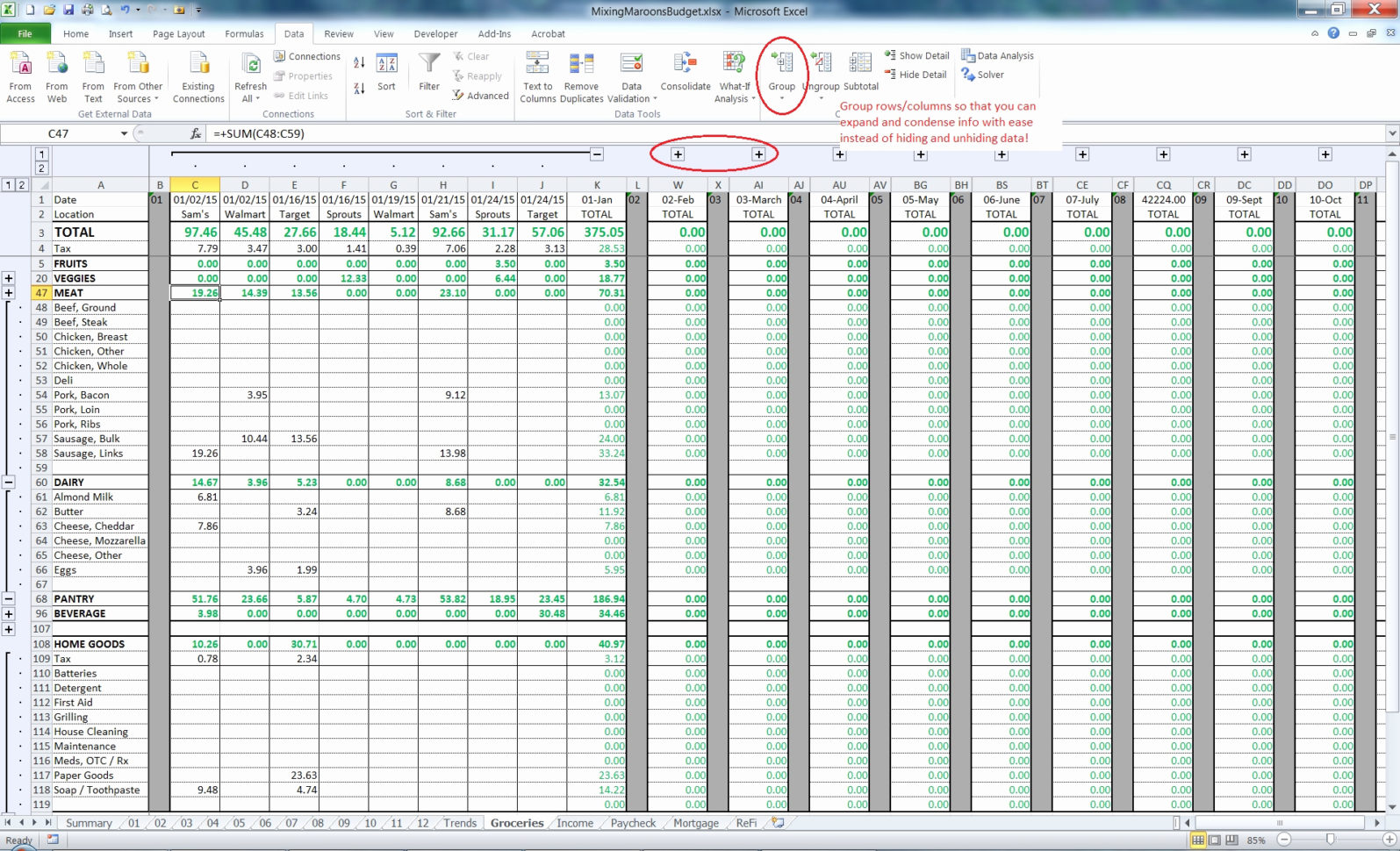Show column outline level 2
The image size is (1400, 851).
coord(41,168)
